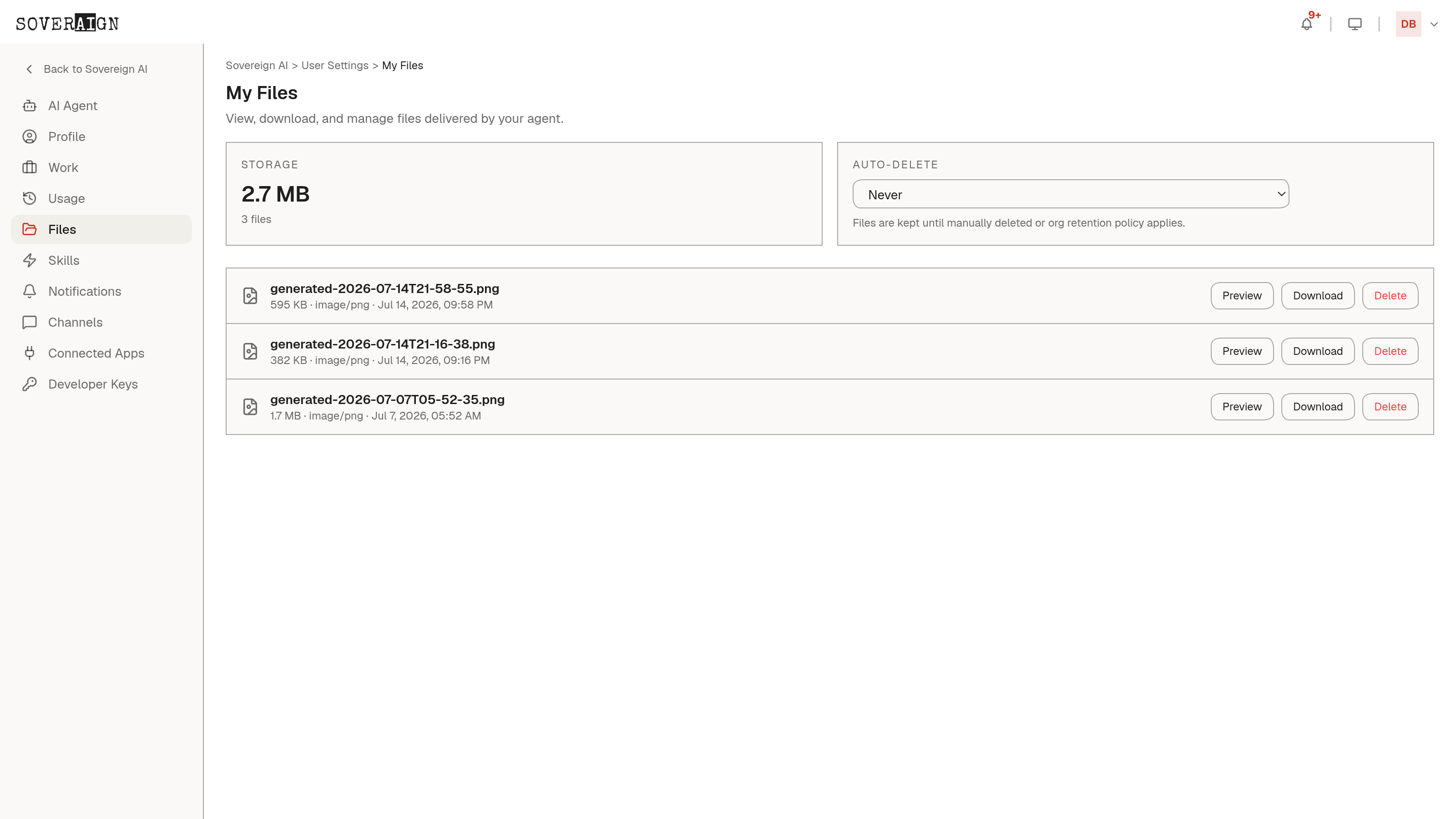This screenshot has height=819, width=1456.
Task: Go back to Sovereign AI
Action: 86,69
